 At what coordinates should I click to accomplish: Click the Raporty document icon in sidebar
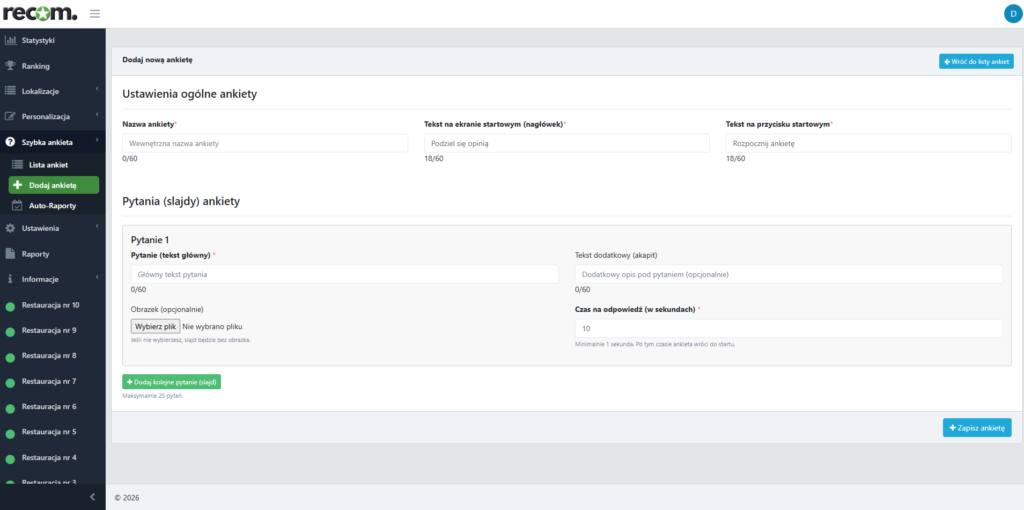click(11, 254)
